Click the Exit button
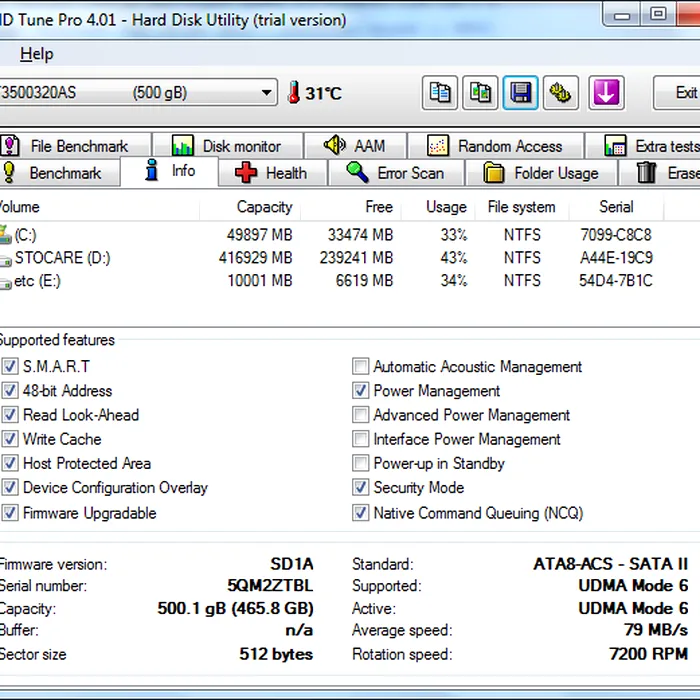This screenshot has width=700, height=700. point(677,93)
